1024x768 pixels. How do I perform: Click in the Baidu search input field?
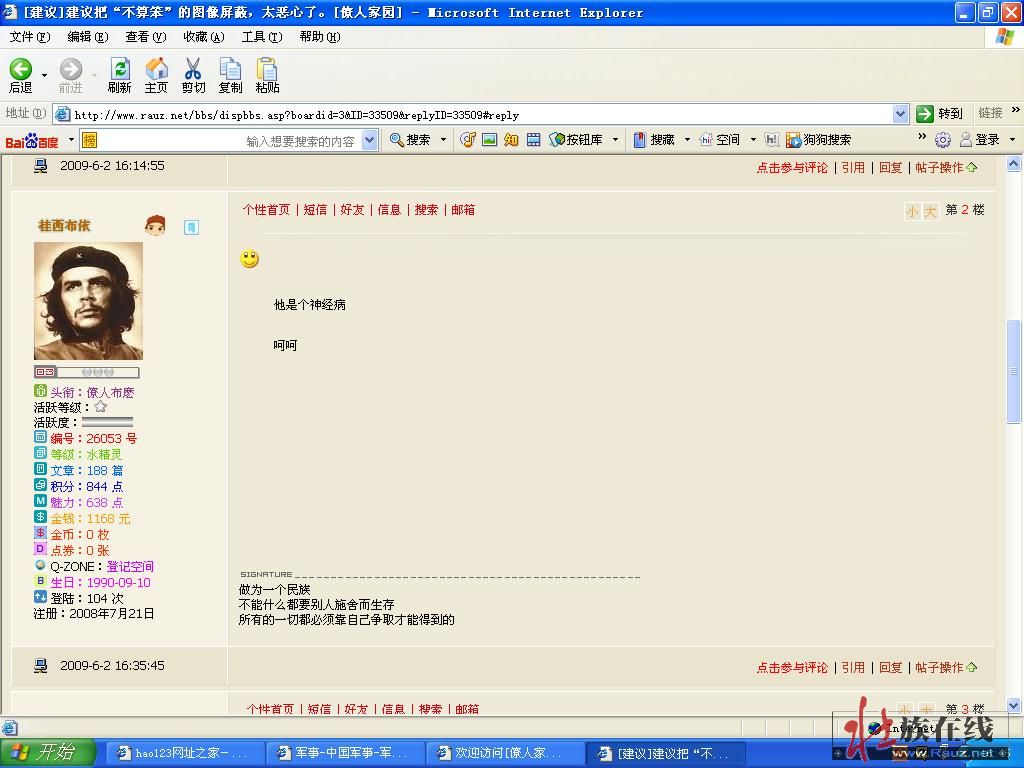[x=228, y=140]
